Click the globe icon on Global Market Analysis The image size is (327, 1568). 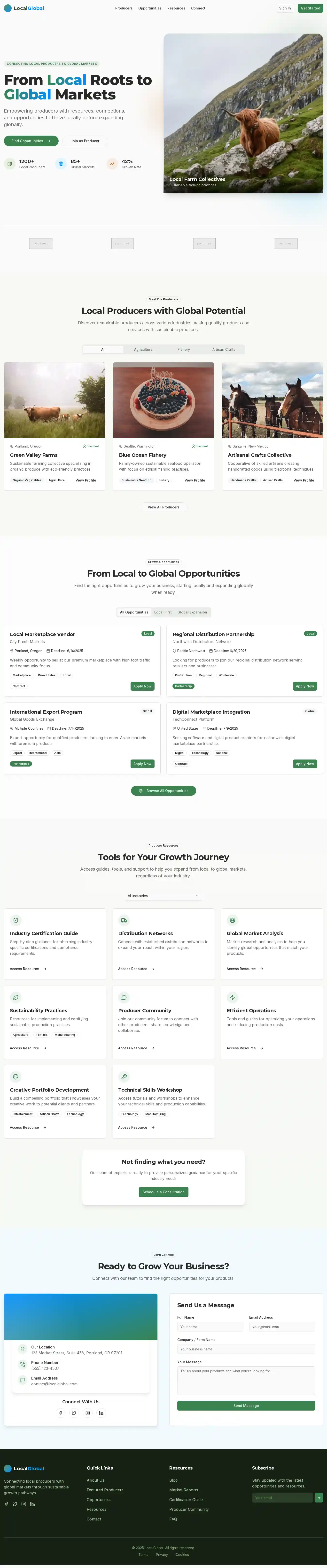pyautogui.click(x=232, y=920)
